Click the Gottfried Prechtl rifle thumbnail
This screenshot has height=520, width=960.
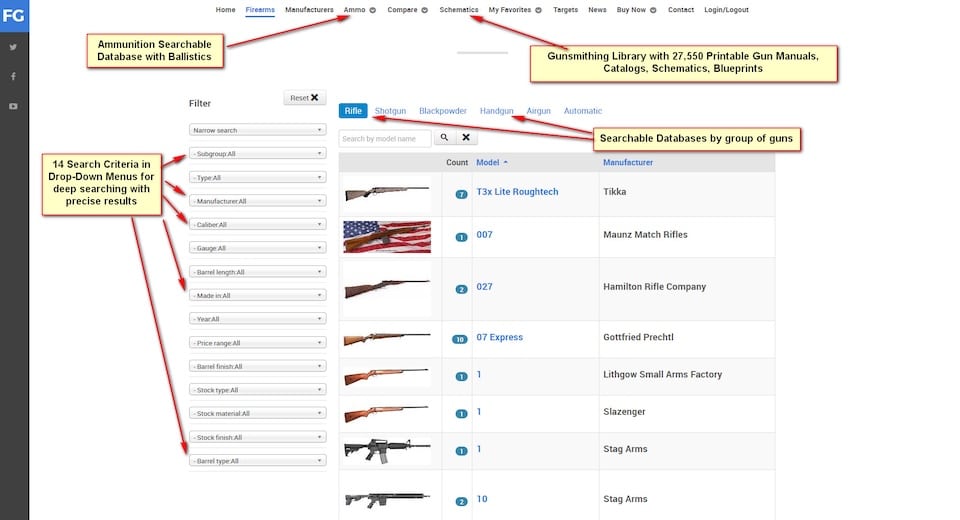pyautogui.click(x=387, y=338)
